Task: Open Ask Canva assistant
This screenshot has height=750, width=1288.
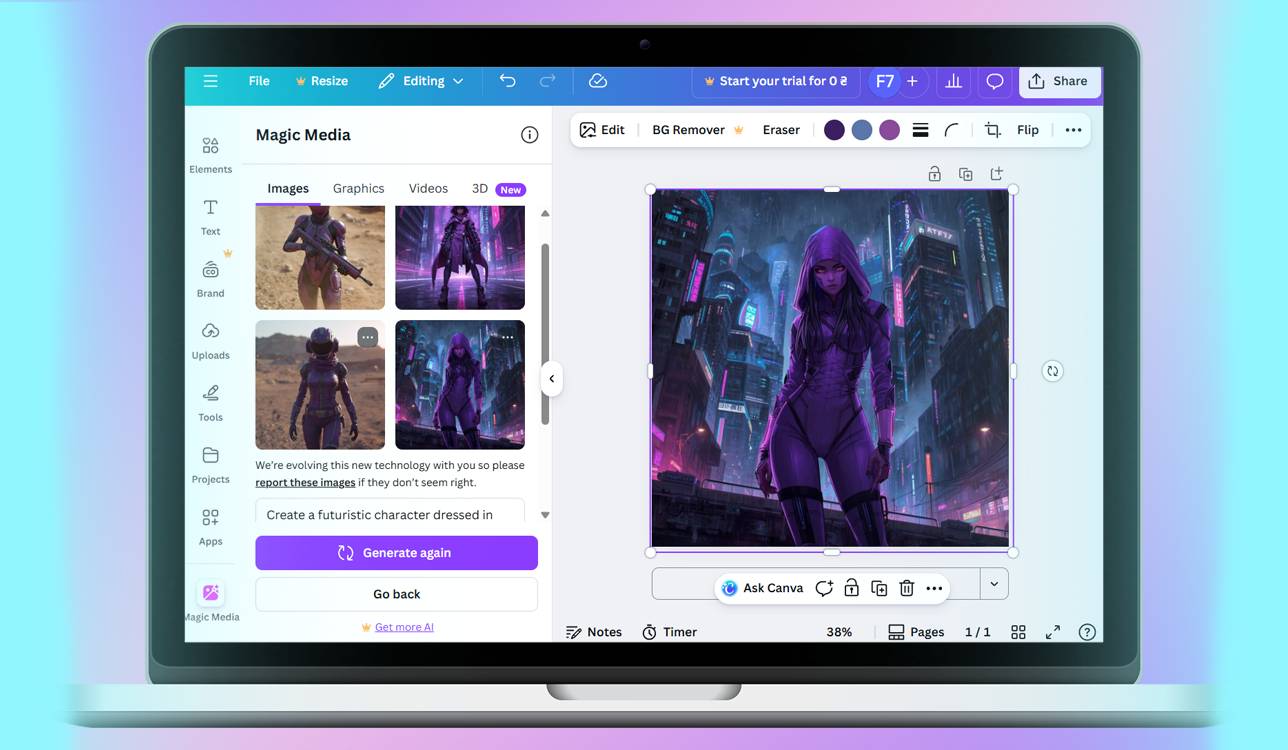Action: [763, 588]
